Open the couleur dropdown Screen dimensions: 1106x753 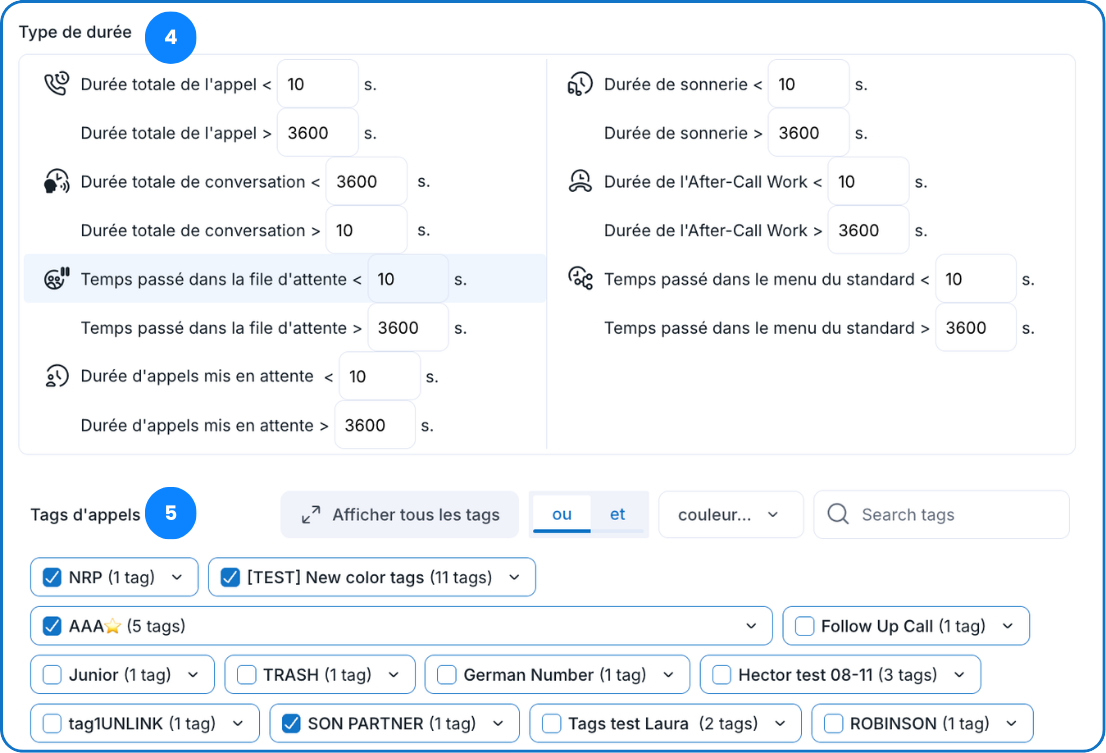[x=730, y=515]
